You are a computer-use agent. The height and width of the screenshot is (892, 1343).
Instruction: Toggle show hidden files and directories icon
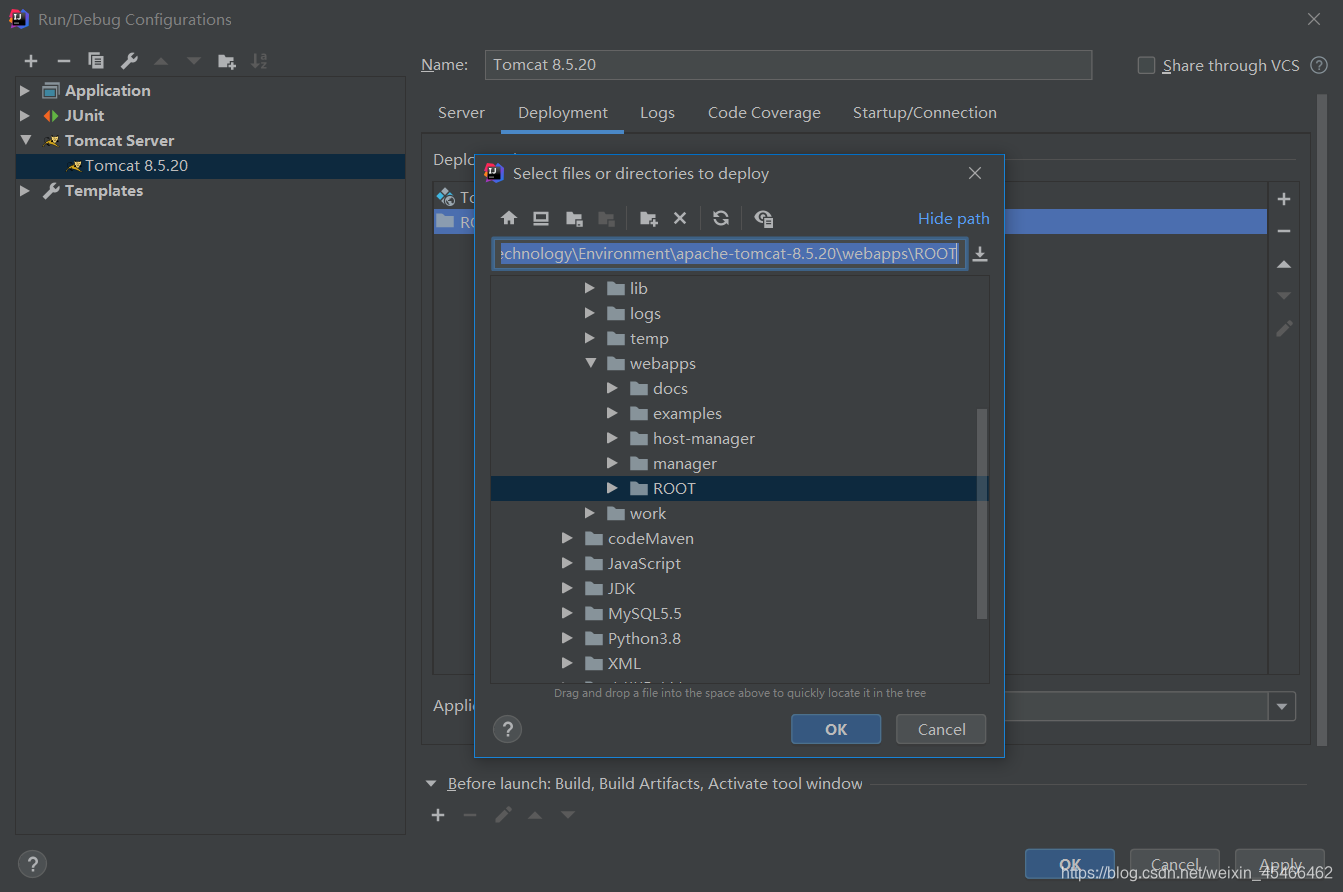tap(764, 218)
